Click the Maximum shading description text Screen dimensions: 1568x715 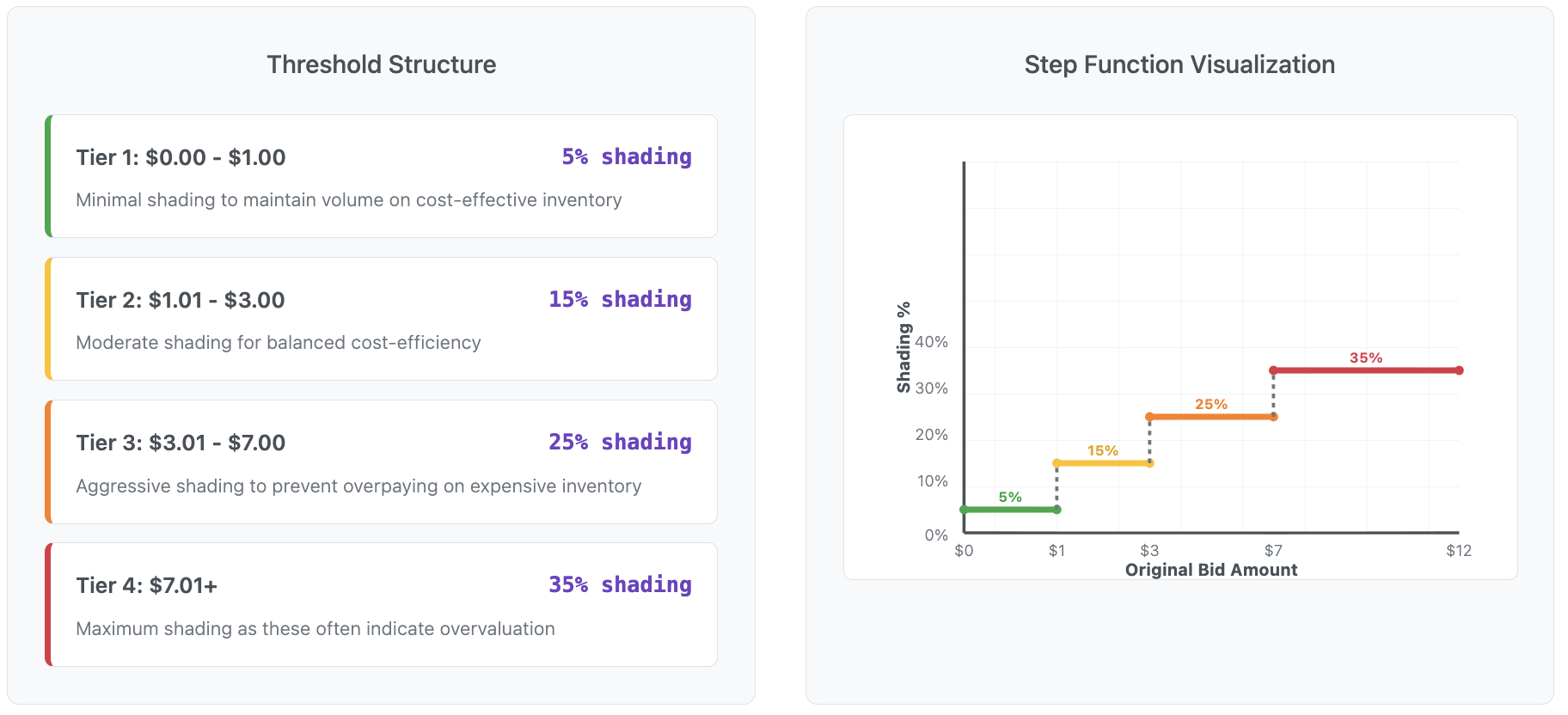pyautogui.click(x=315, y=629)
